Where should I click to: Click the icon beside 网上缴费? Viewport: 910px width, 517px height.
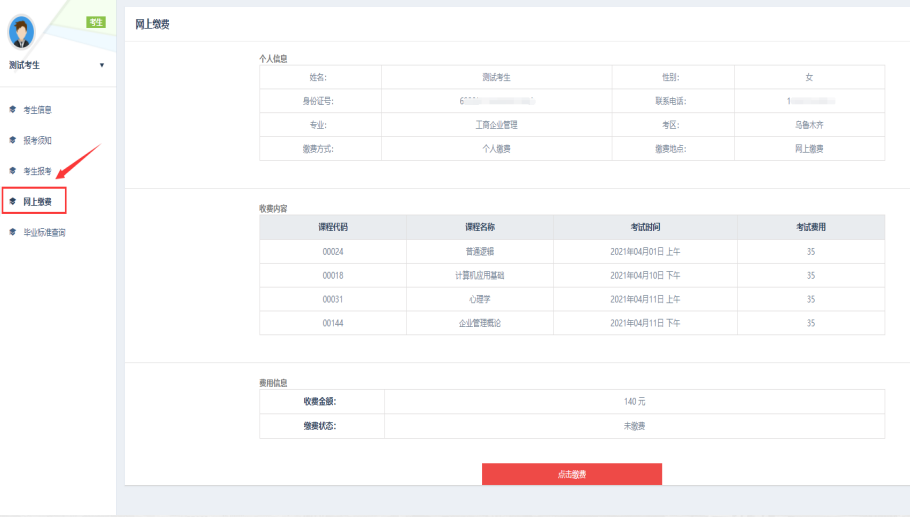[12, 201]
